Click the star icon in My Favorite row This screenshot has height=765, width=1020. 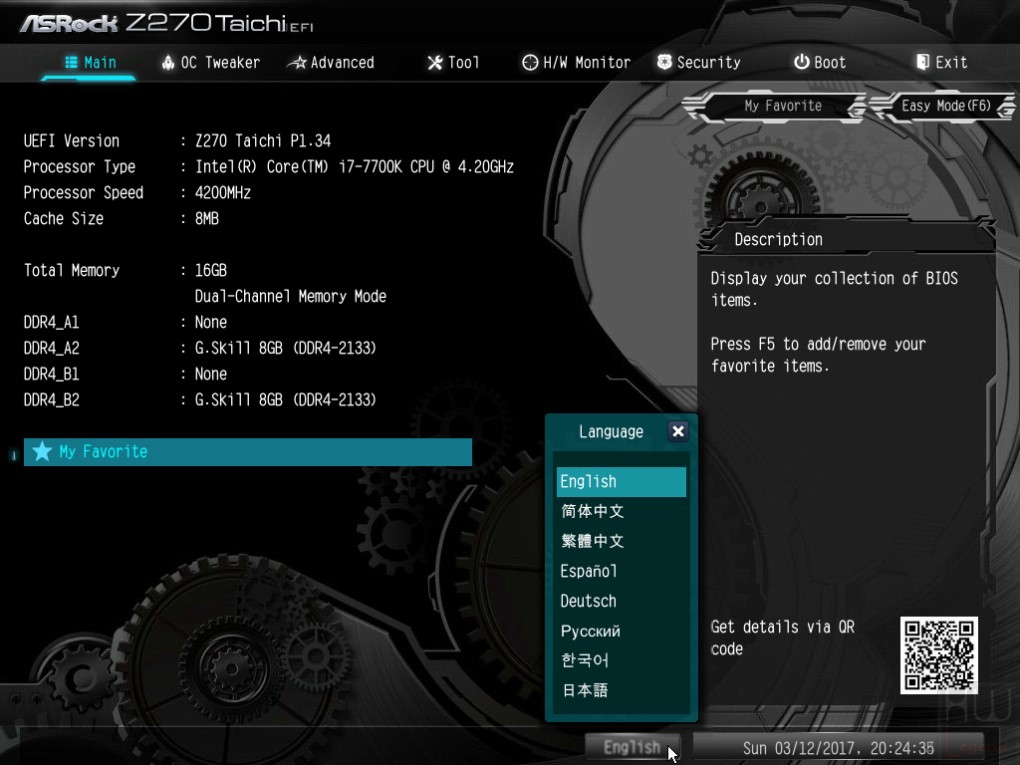coord(42,451)
